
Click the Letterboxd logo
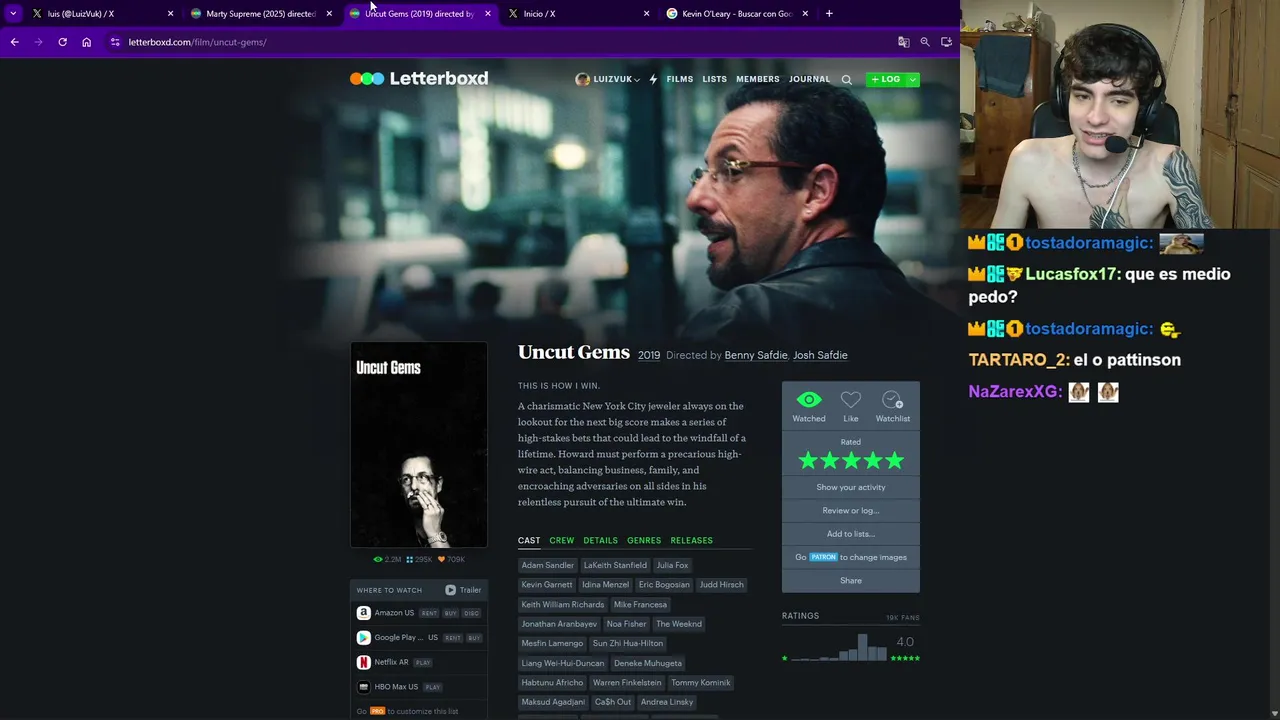(419, 78)
